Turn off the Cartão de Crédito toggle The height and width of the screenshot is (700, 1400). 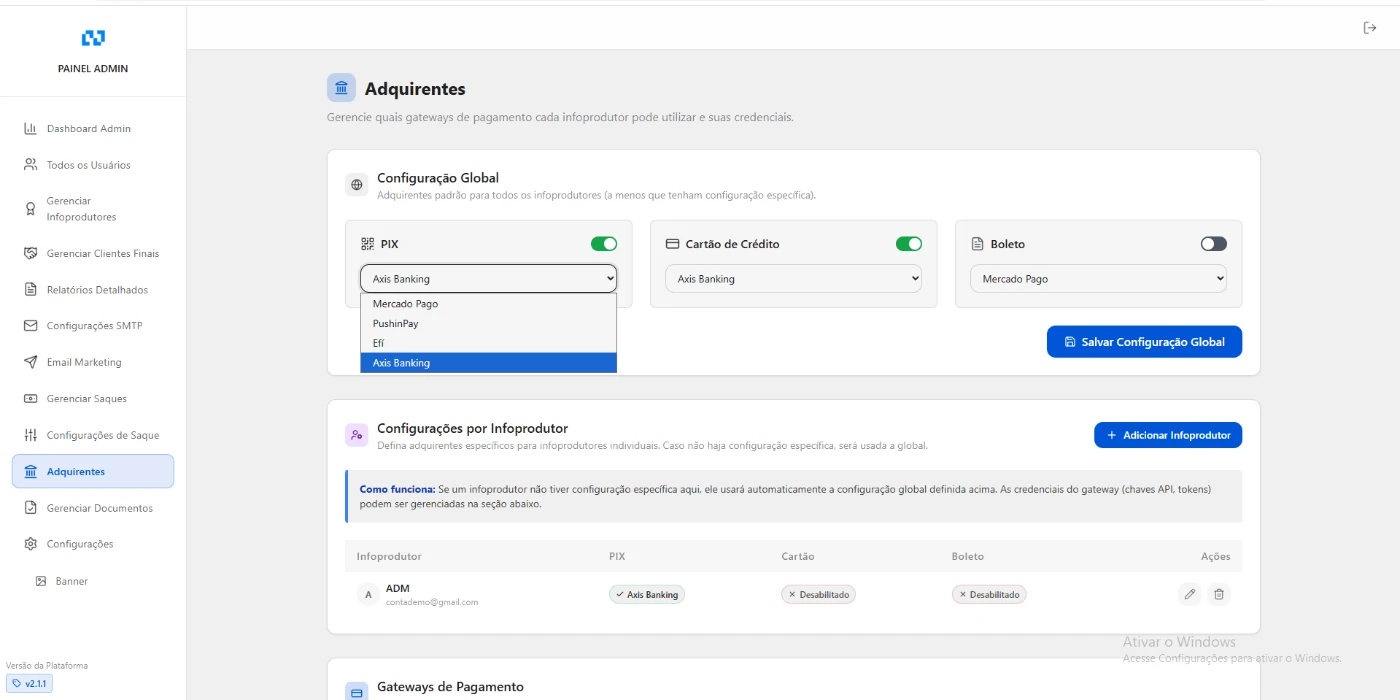(x=908, y=244)
